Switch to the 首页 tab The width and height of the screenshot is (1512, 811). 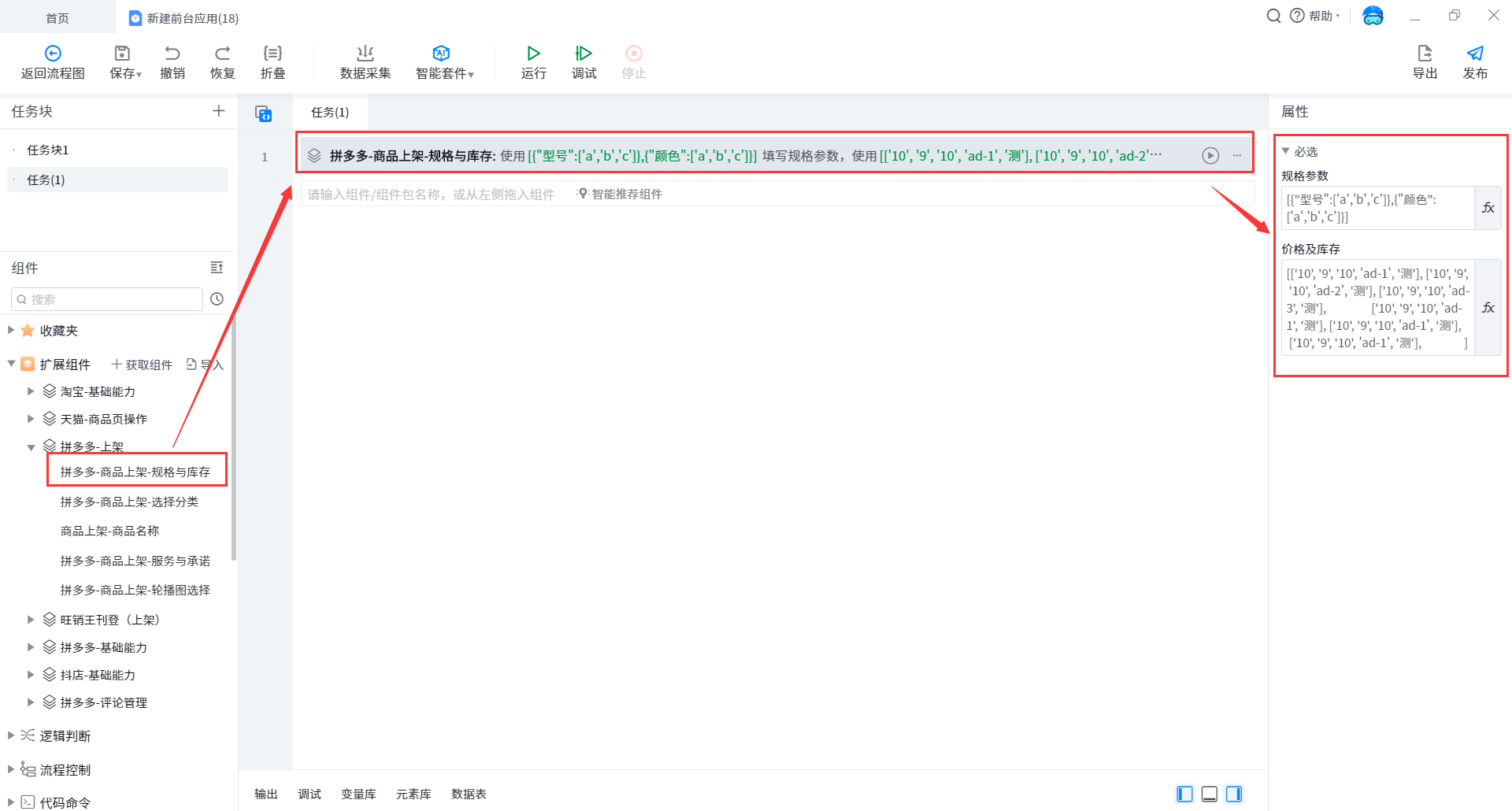point(57,17)
